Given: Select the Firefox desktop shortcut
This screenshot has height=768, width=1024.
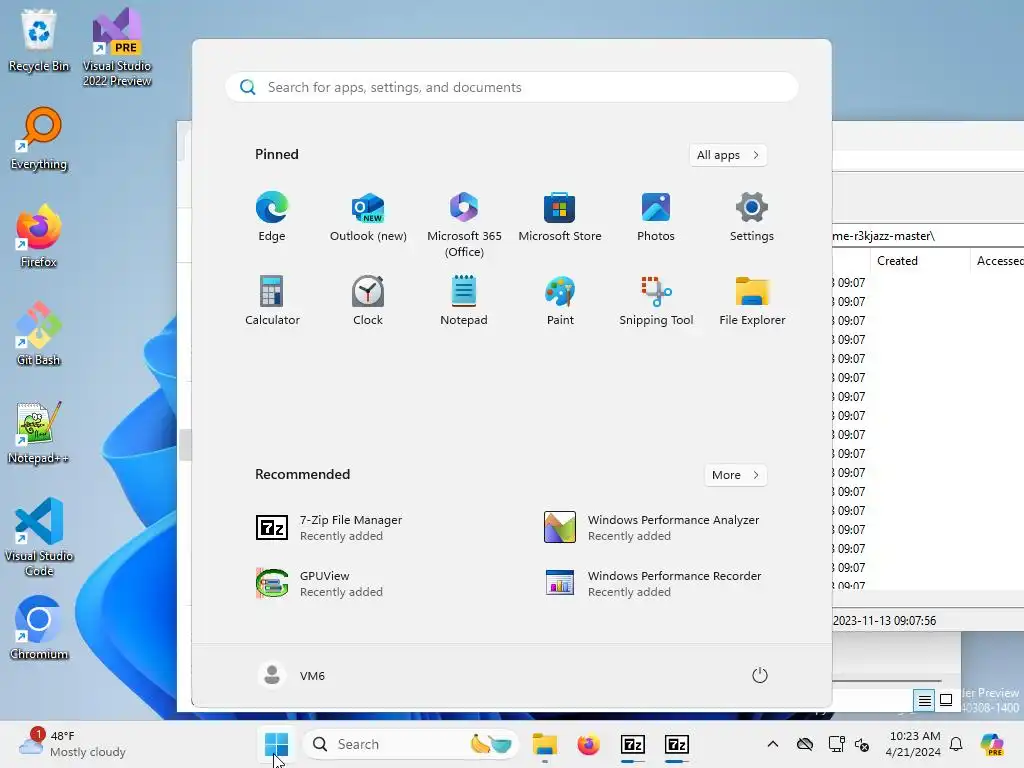Looking at the screenshot, I should coord(39,236).
